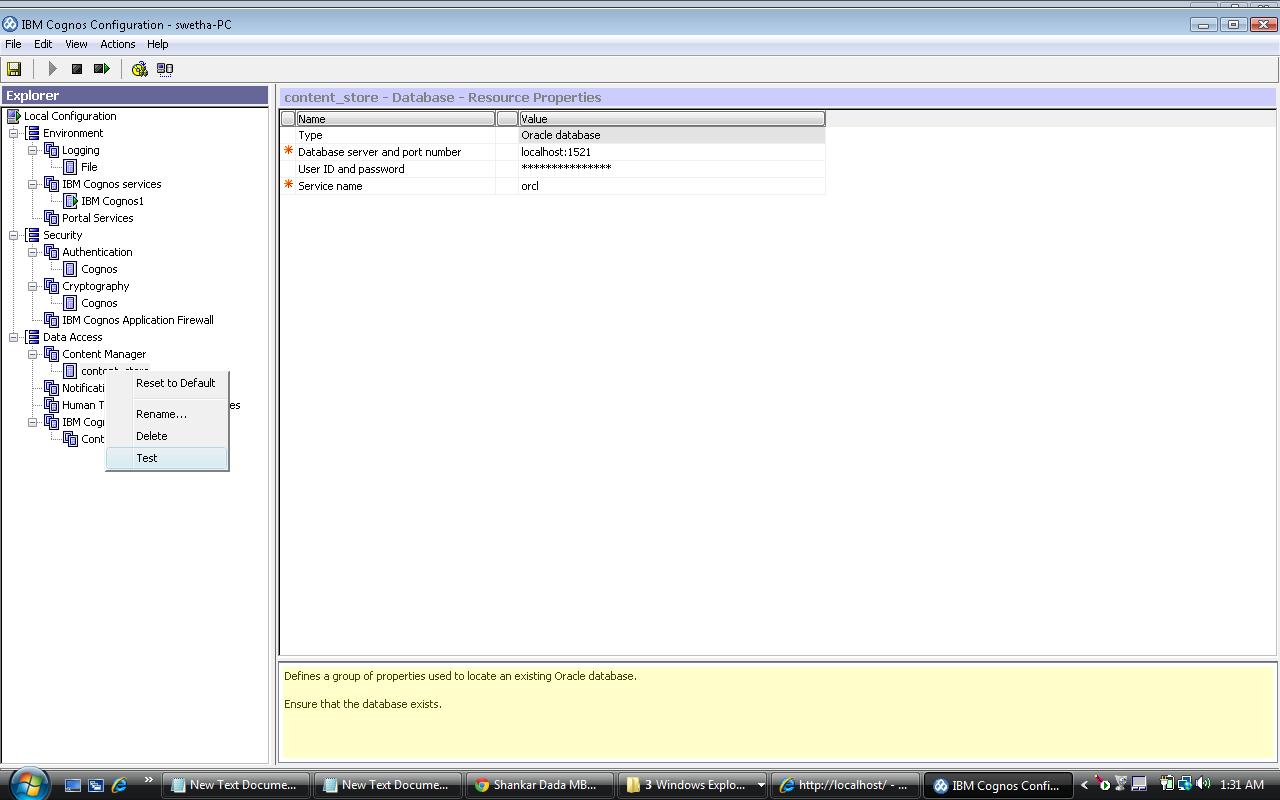Click the Name column header

click(395, 119)
